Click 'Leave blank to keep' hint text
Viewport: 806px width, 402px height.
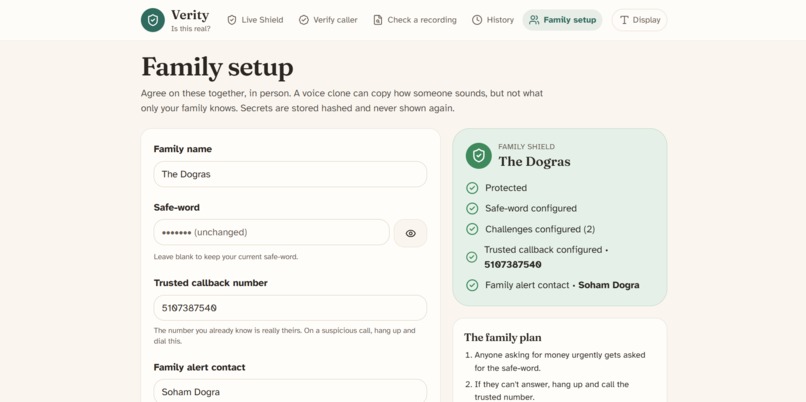(x=226, y=257)
